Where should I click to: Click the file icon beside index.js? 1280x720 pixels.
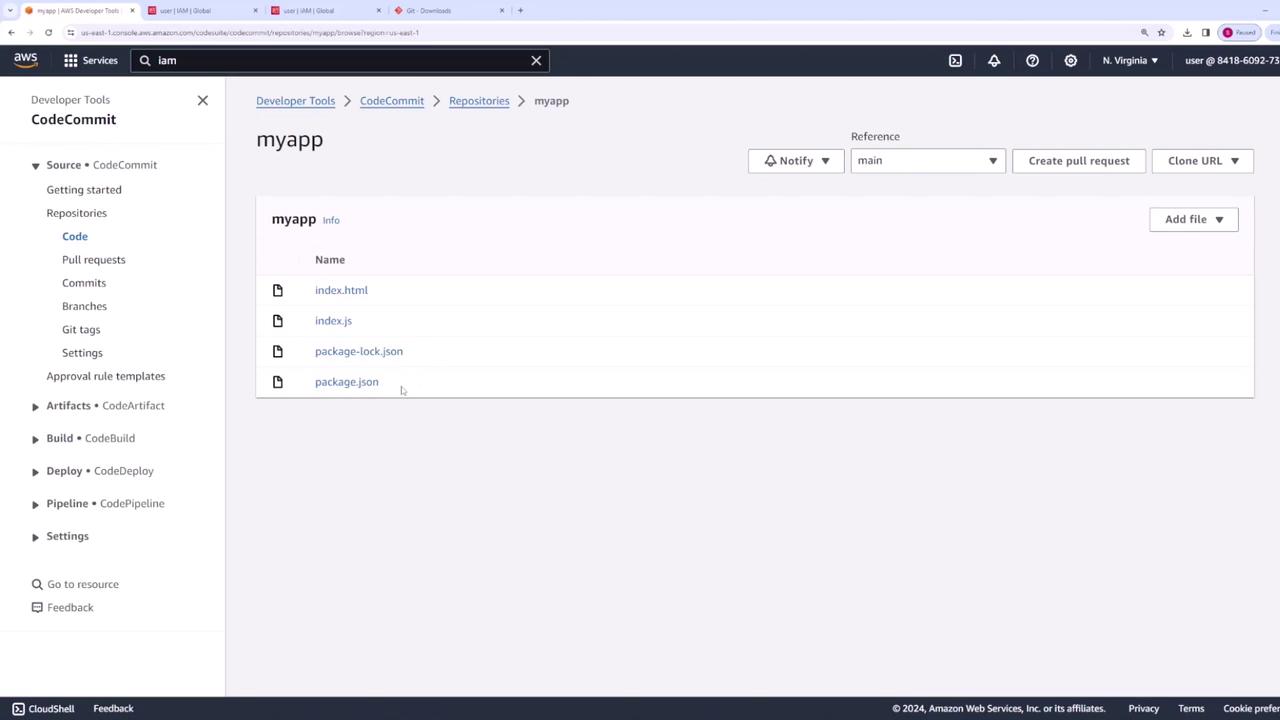click(278, 321)
